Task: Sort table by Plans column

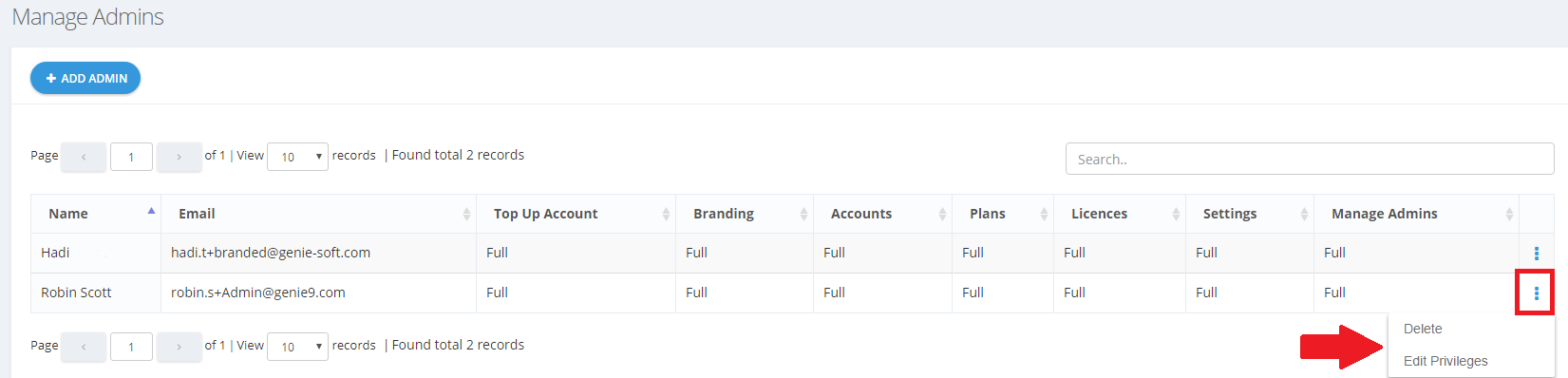Action: coord(1003,214)
